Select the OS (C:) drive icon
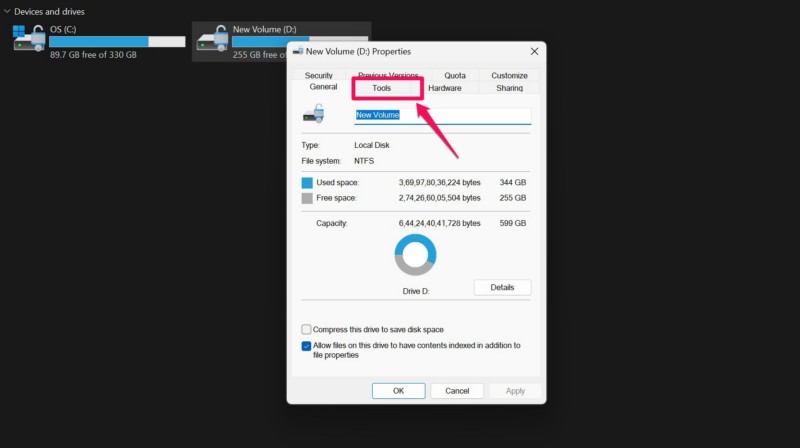800x448 pixels. pyautogui.click(x=29, y=38)
